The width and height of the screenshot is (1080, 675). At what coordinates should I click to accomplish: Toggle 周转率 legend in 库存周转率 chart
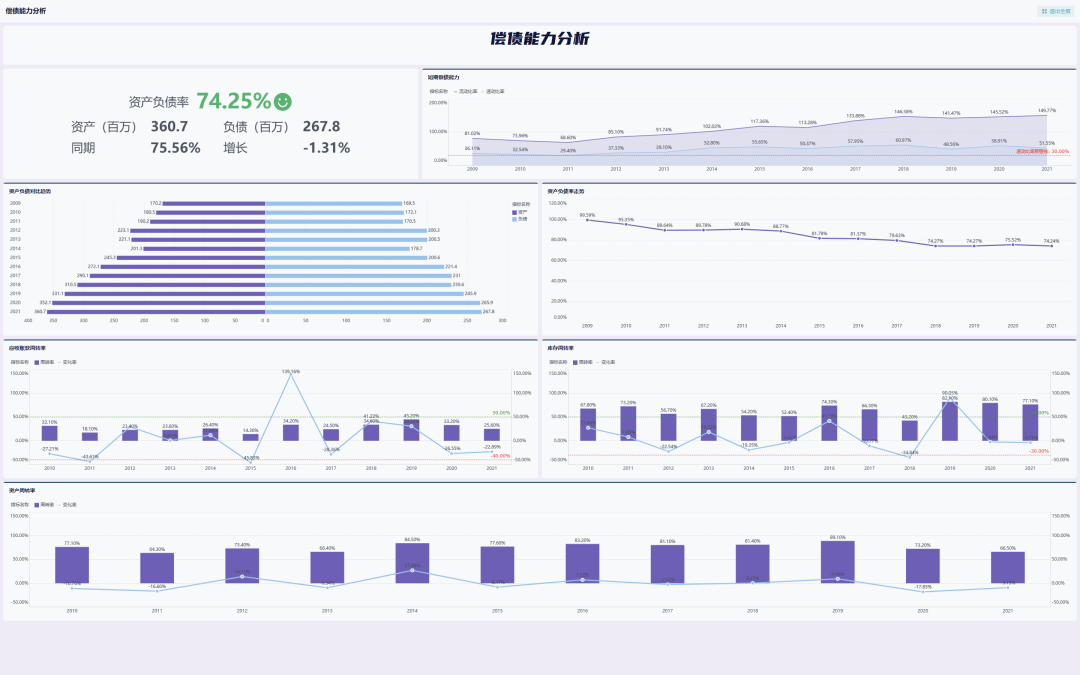point(583,362)
